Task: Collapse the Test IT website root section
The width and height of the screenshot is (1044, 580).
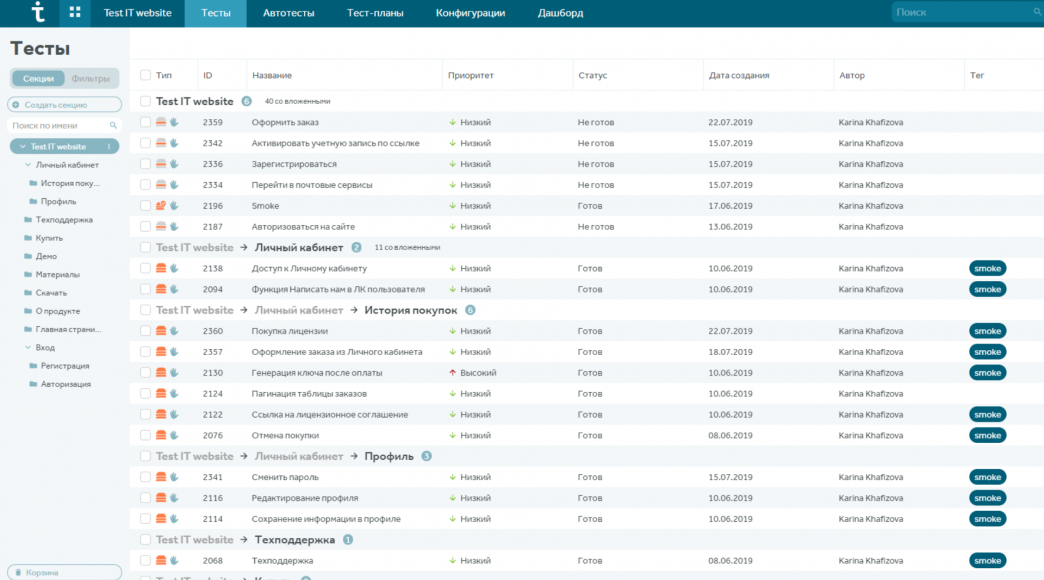Action: 21,147
